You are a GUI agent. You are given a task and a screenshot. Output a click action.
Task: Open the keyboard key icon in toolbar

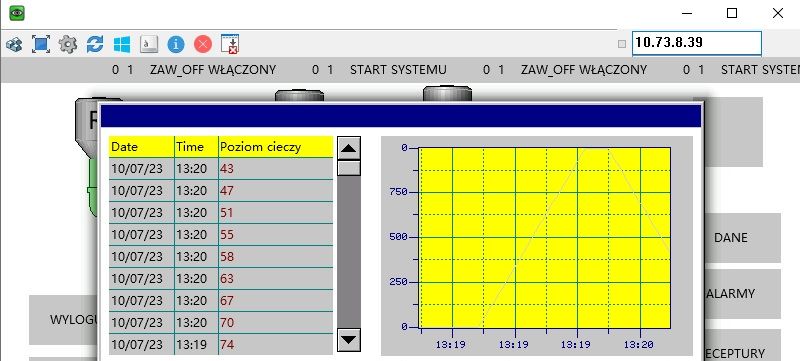149,44
